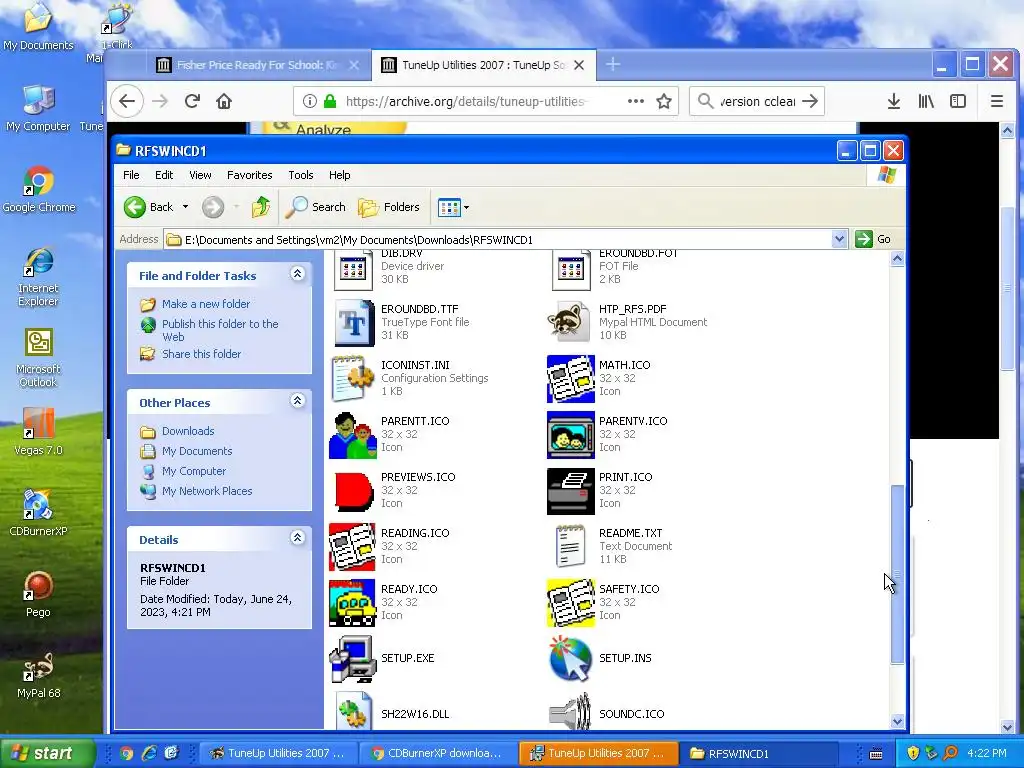Select the PARENTV.ICO television icon
This screenshot has height=768, width=1024.
(570, 435)
